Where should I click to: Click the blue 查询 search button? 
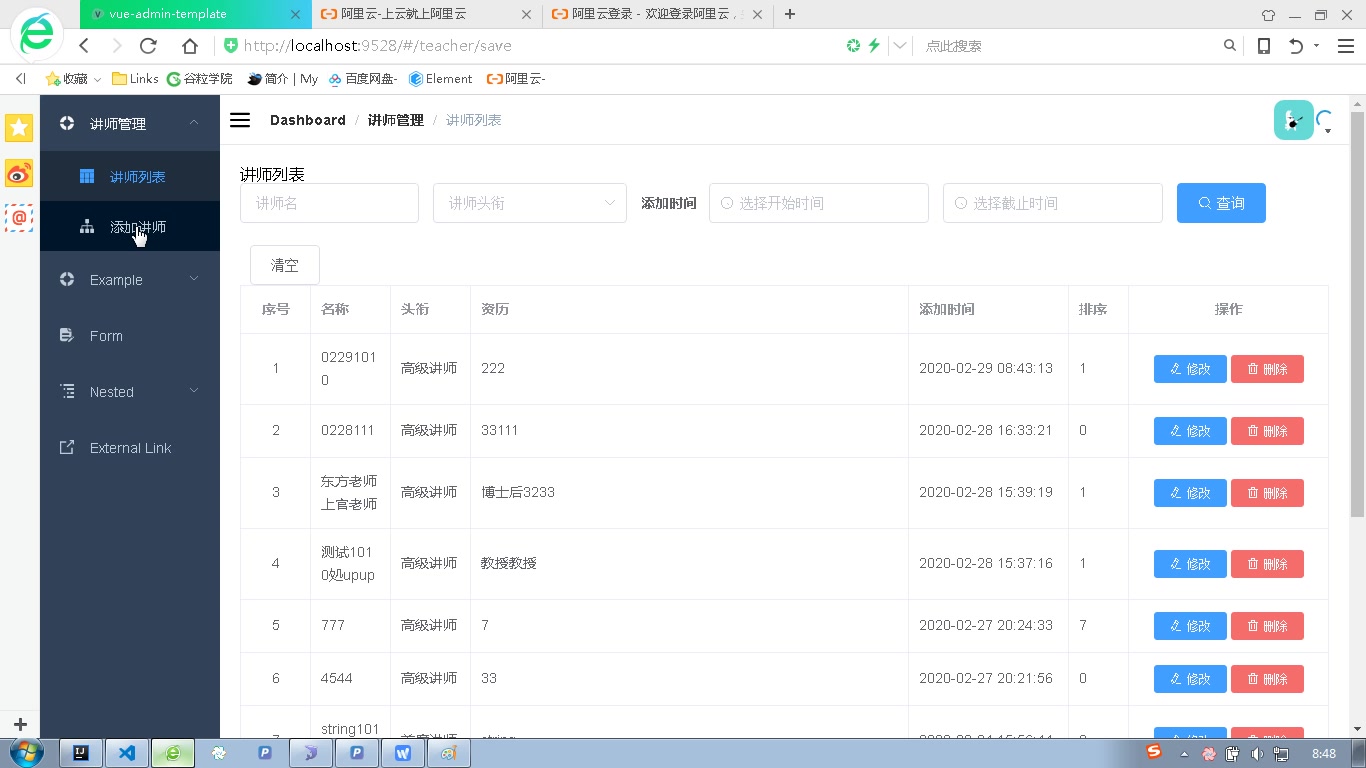coord(1221,203)
